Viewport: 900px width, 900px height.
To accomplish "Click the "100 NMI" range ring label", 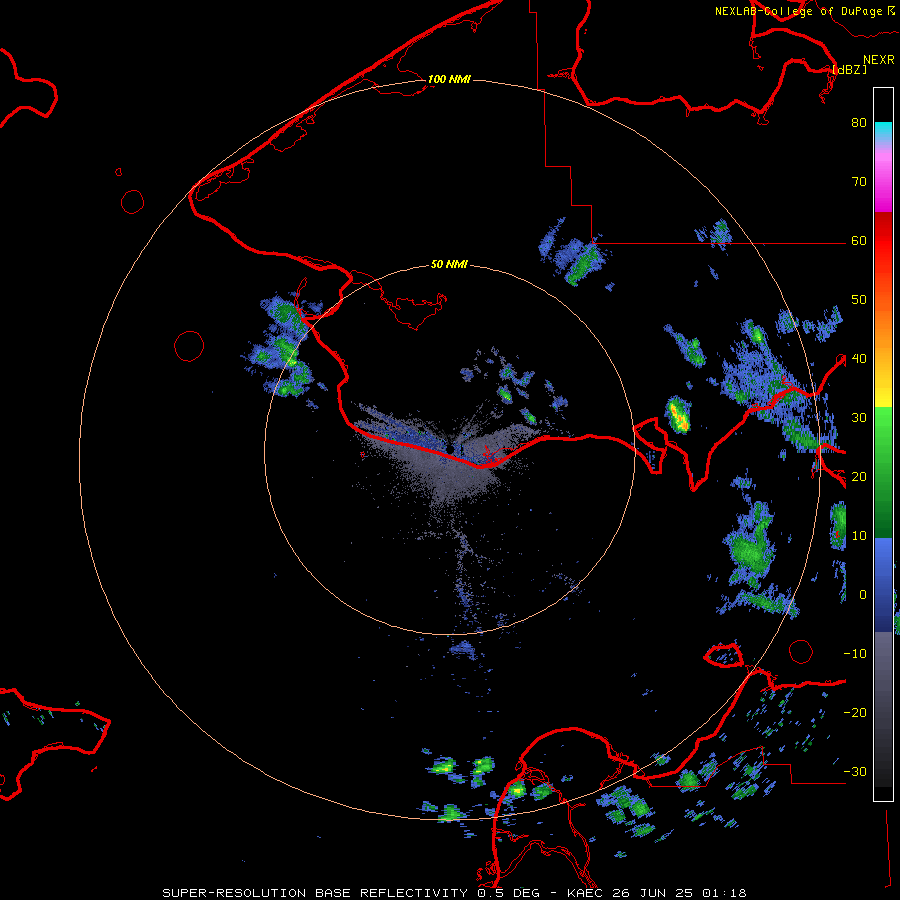I will click(x=449, y=79).
